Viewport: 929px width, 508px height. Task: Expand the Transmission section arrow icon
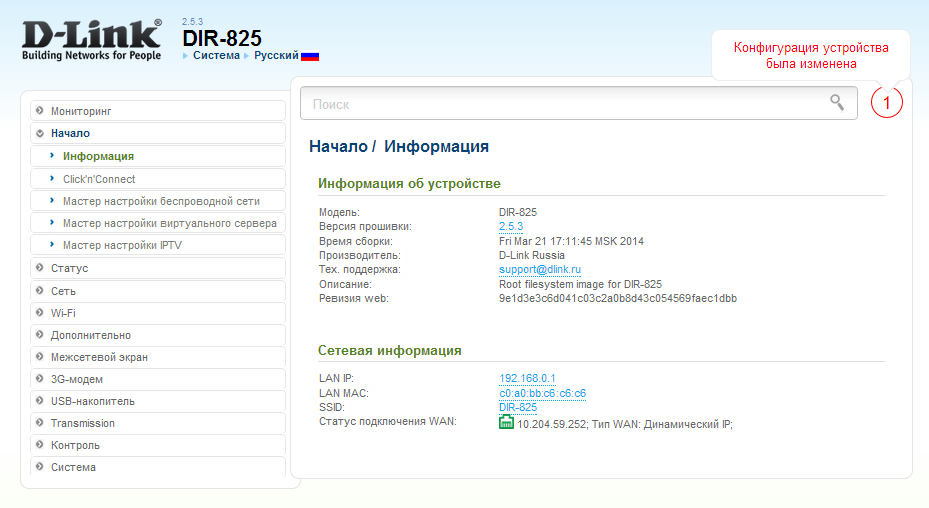[40, 423]
